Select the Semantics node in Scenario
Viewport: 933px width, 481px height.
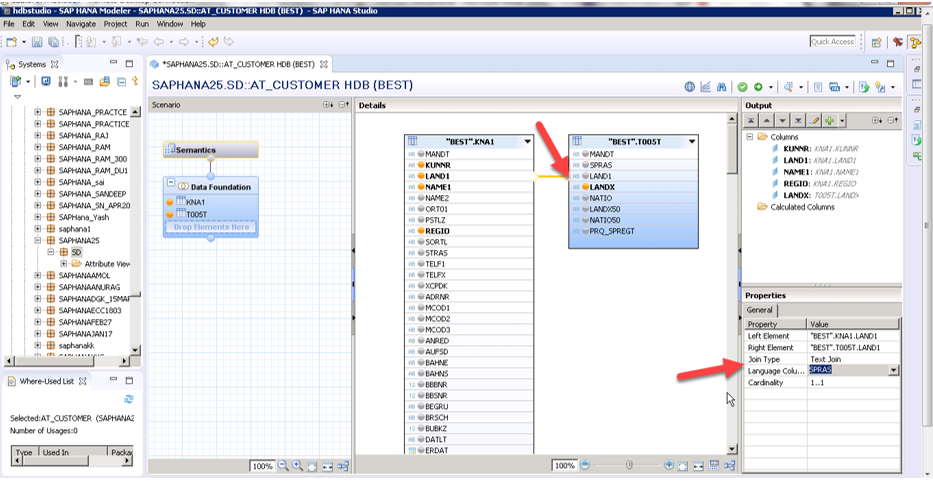(211, 150)
